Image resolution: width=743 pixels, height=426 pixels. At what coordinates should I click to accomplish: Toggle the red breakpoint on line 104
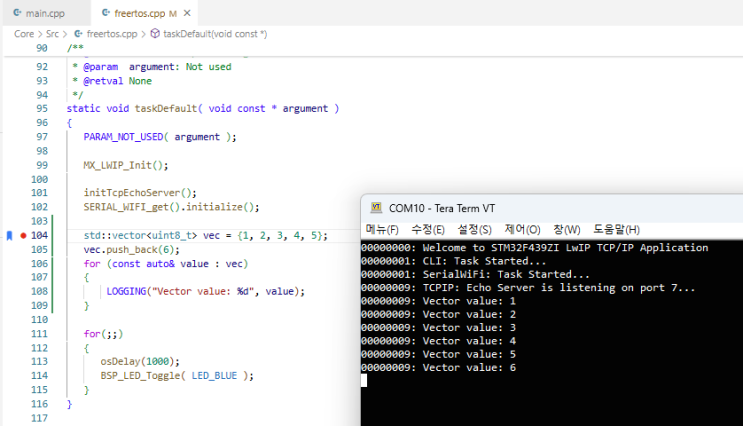(23, 236)
